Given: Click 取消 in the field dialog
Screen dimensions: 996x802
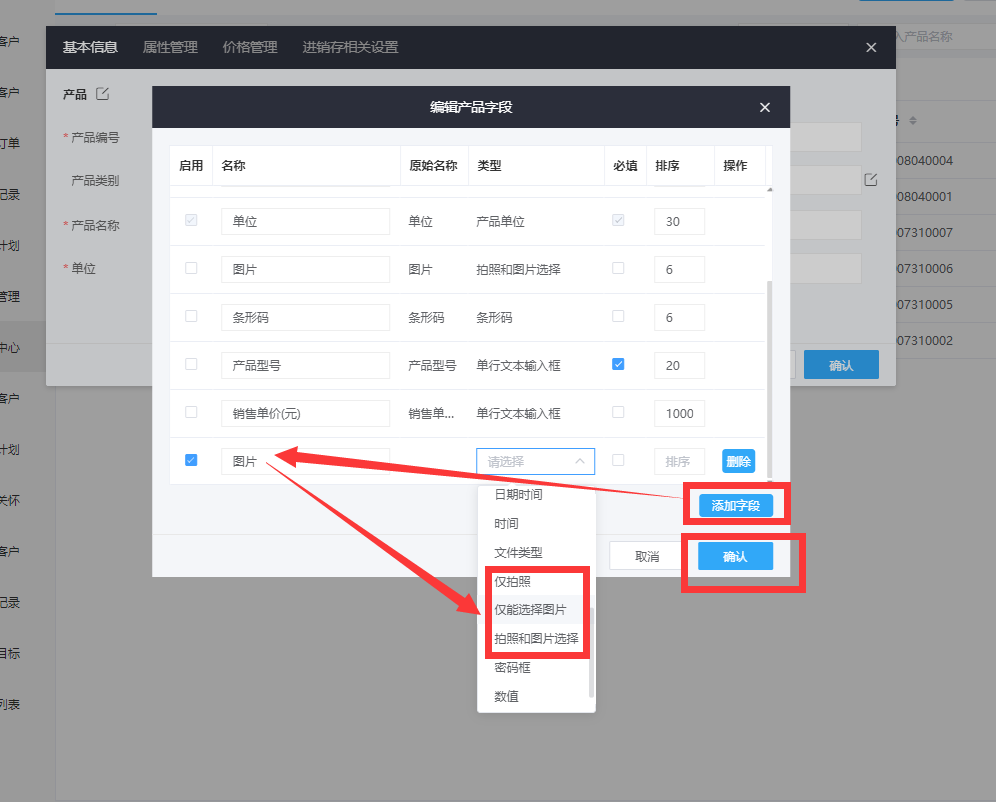Looking at the screenshot, I should [647, 556].
